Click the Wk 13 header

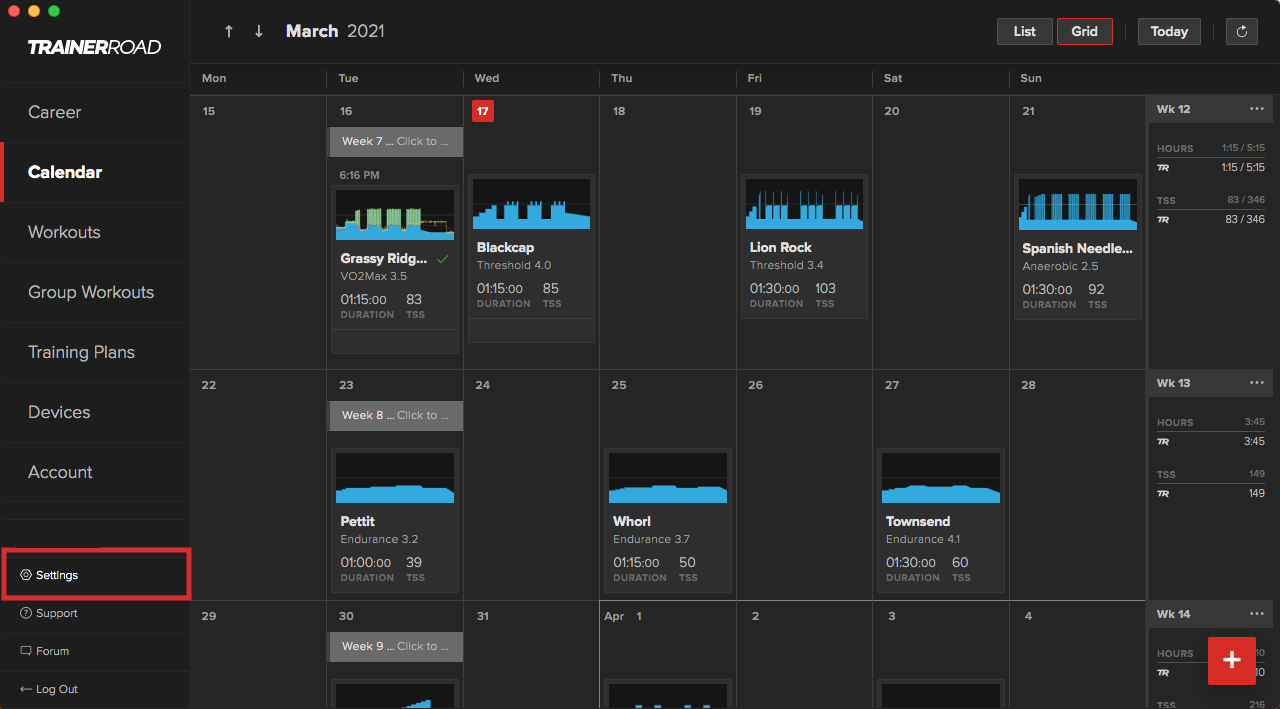1174,383
